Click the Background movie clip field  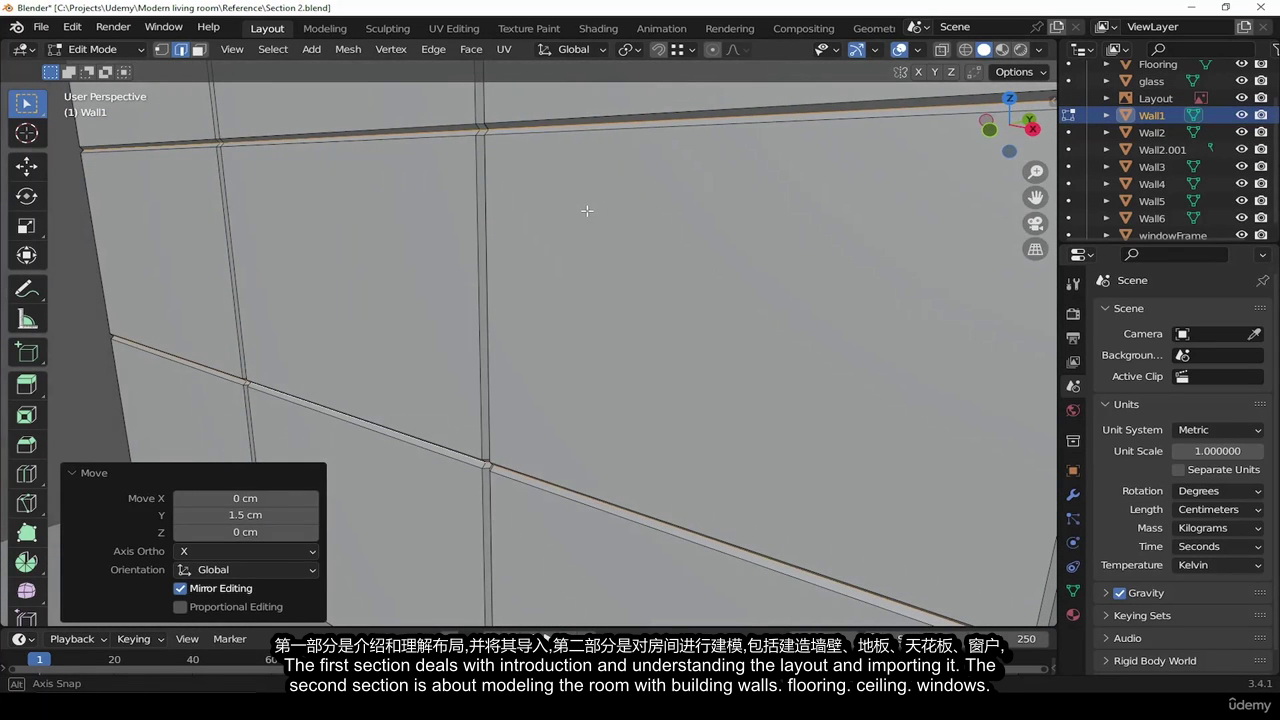1220,355
